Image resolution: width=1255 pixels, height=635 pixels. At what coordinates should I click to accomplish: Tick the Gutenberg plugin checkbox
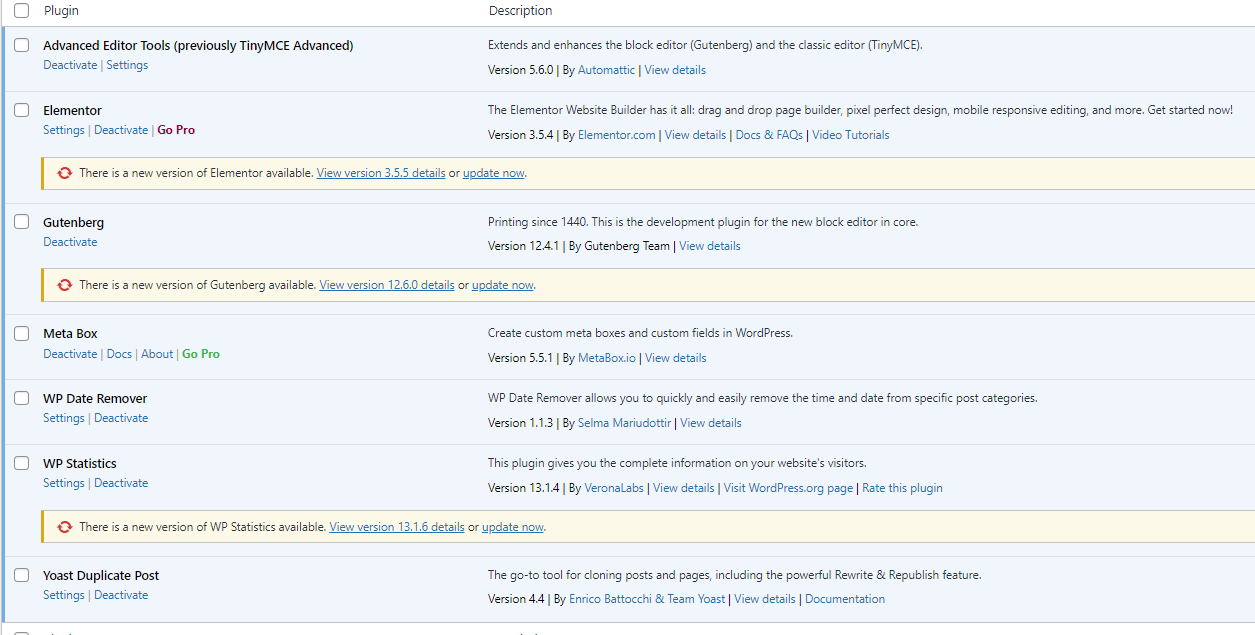pos(21,222)
